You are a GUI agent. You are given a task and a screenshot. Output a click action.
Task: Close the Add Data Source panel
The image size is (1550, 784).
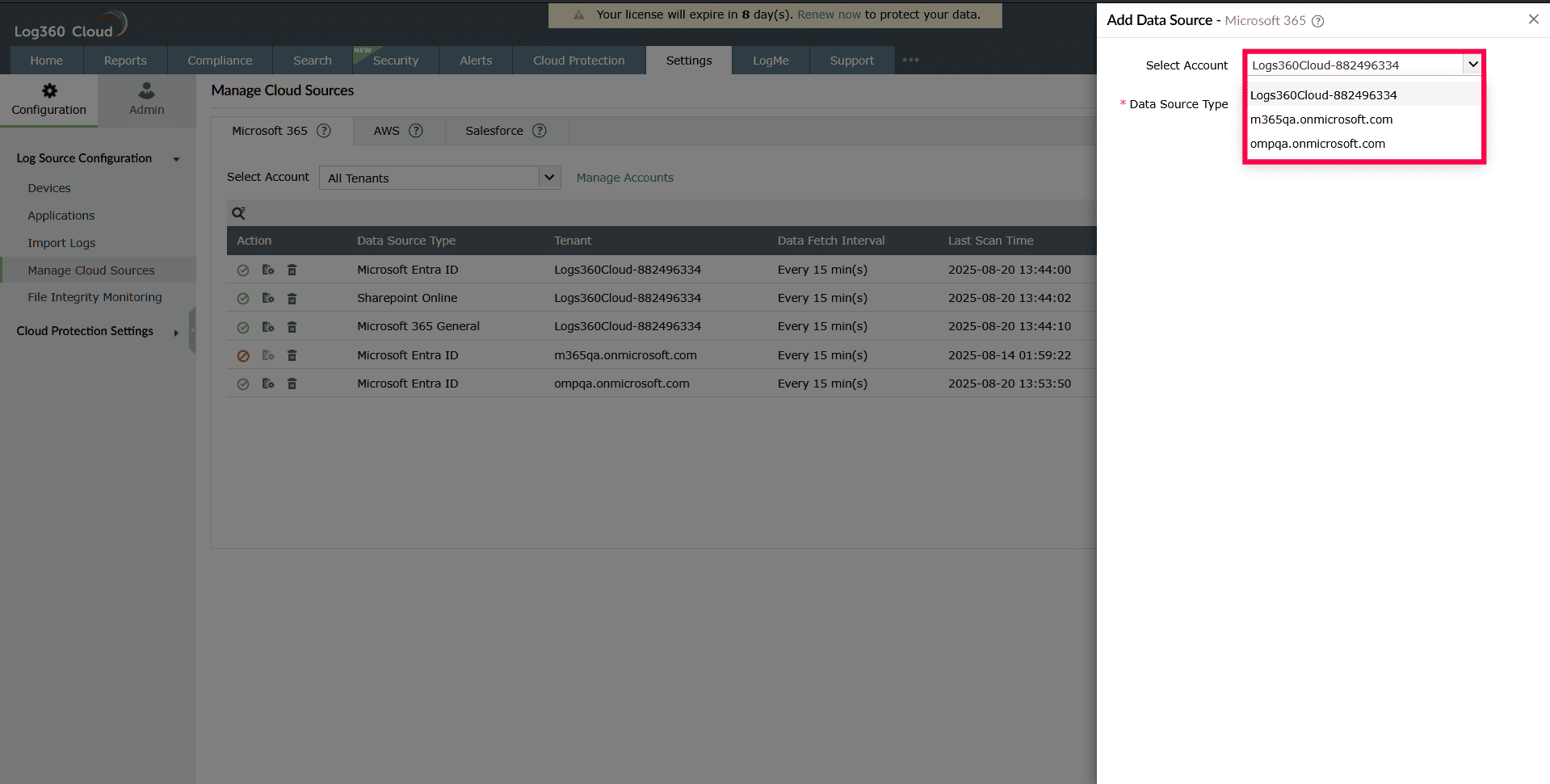1534,19
